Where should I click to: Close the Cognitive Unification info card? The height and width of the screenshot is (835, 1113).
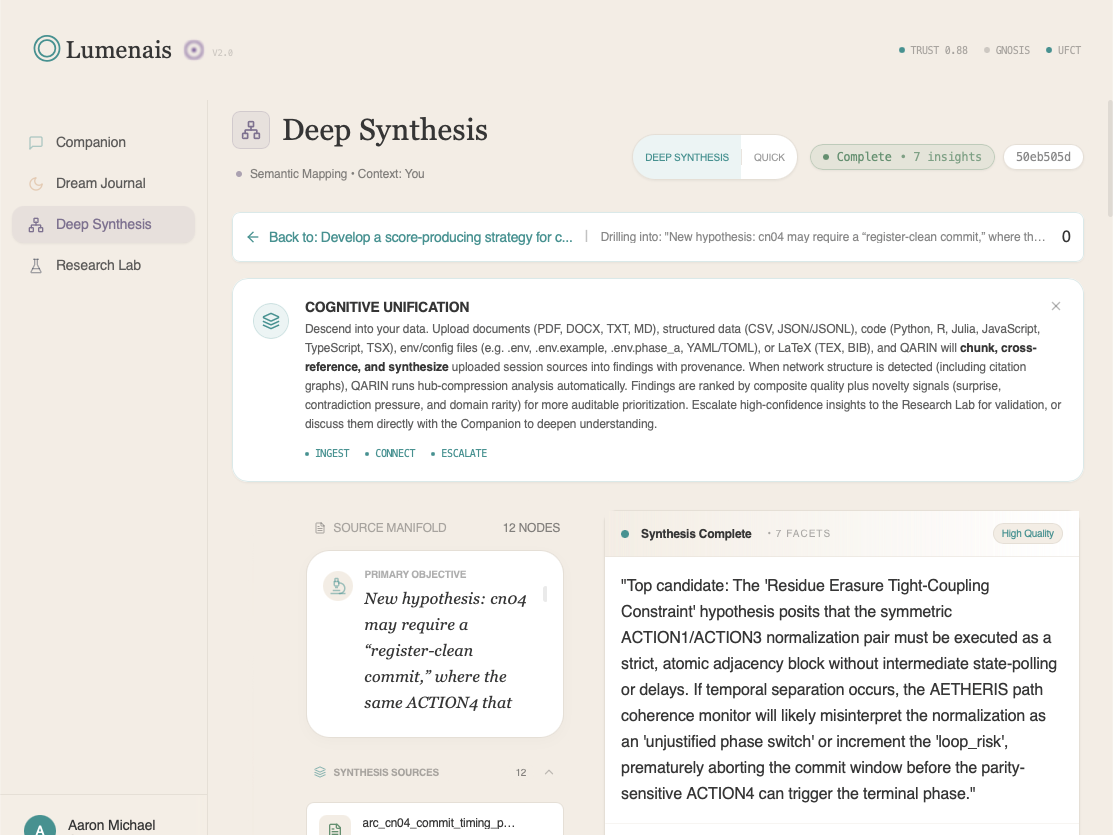tap(1056, 306)
